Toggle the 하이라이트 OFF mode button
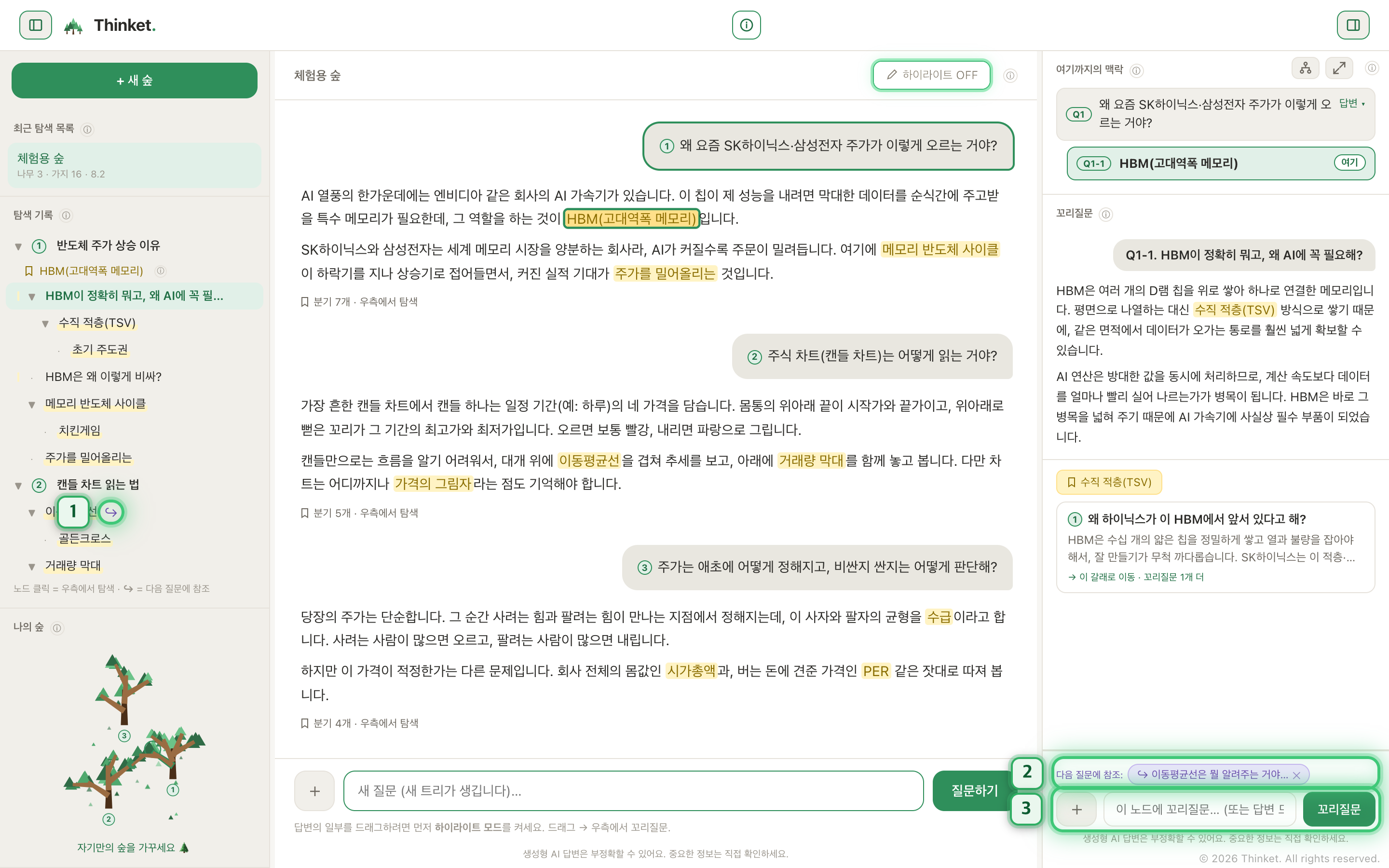Viewport: 1389px width, 868px height. pyautogui.click(x=932, y=75)
